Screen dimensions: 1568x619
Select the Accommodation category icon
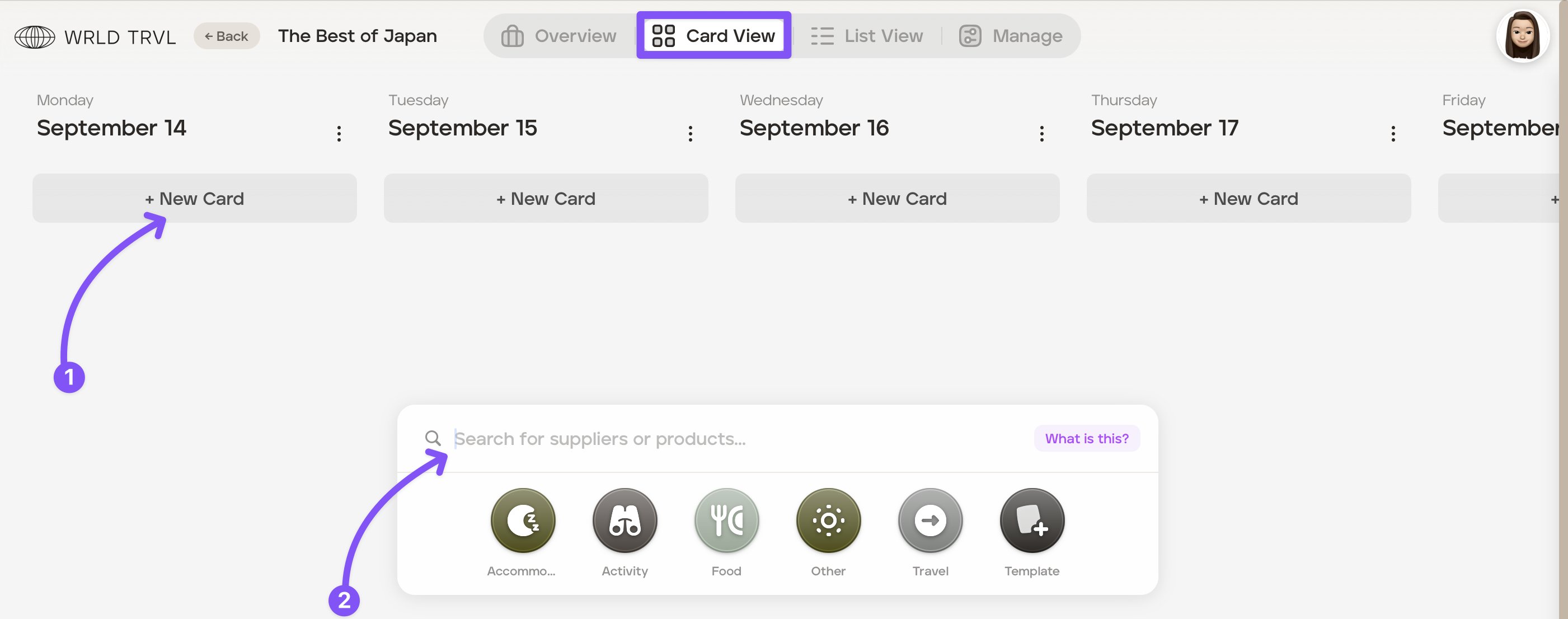pos(523,520)
